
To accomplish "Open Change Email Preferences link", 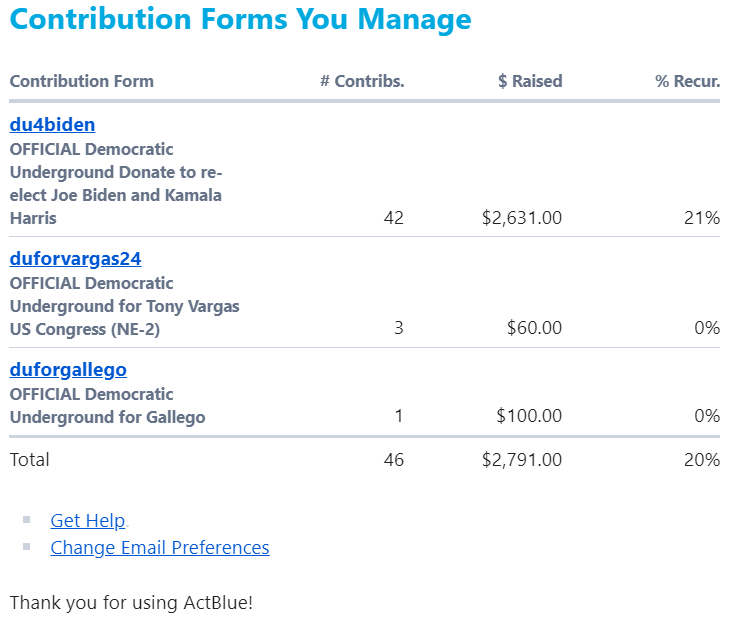I will tap(160, 548).
